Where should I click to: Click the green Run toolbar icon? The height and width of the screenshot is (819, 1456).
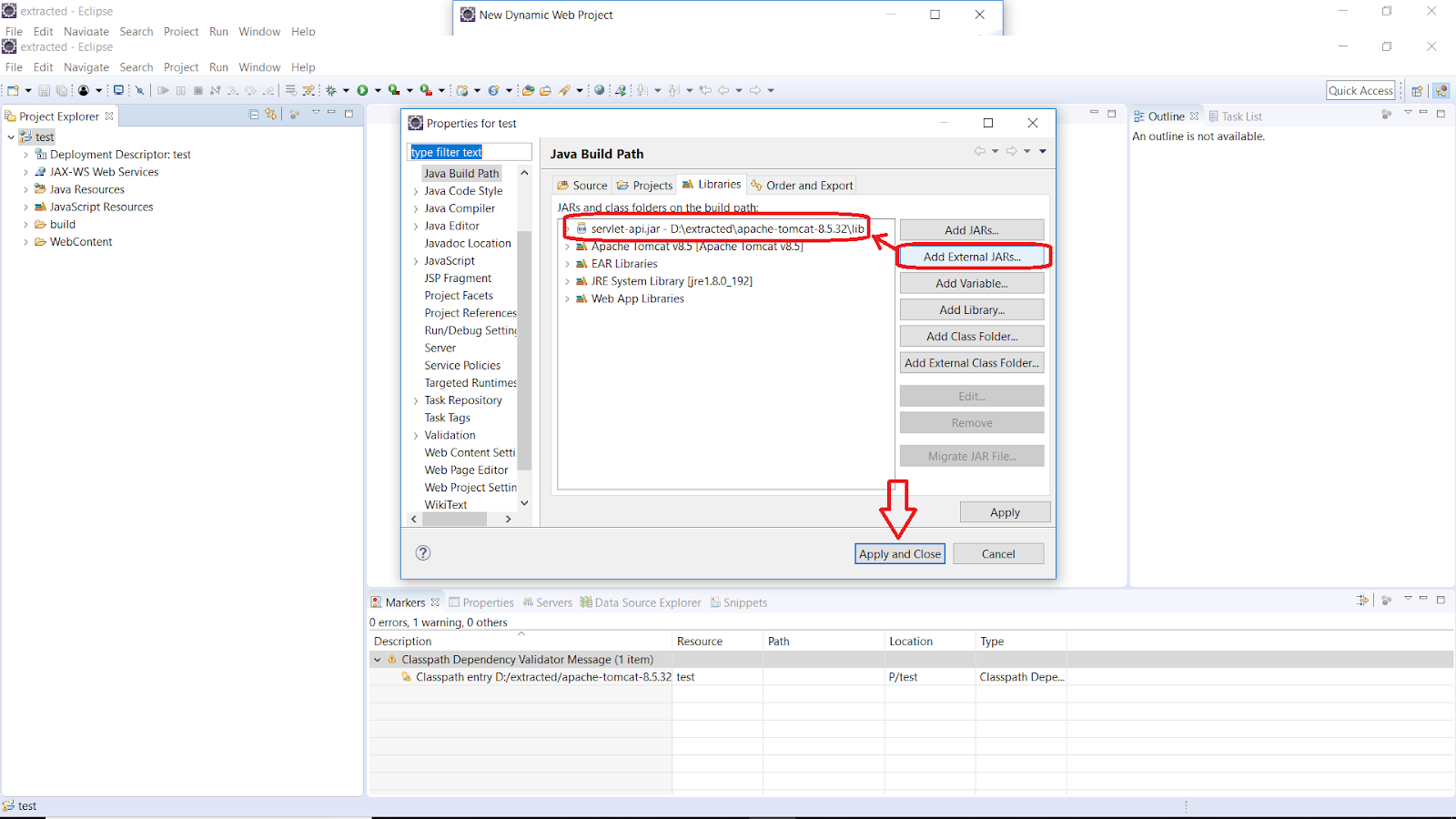(362, 90)
